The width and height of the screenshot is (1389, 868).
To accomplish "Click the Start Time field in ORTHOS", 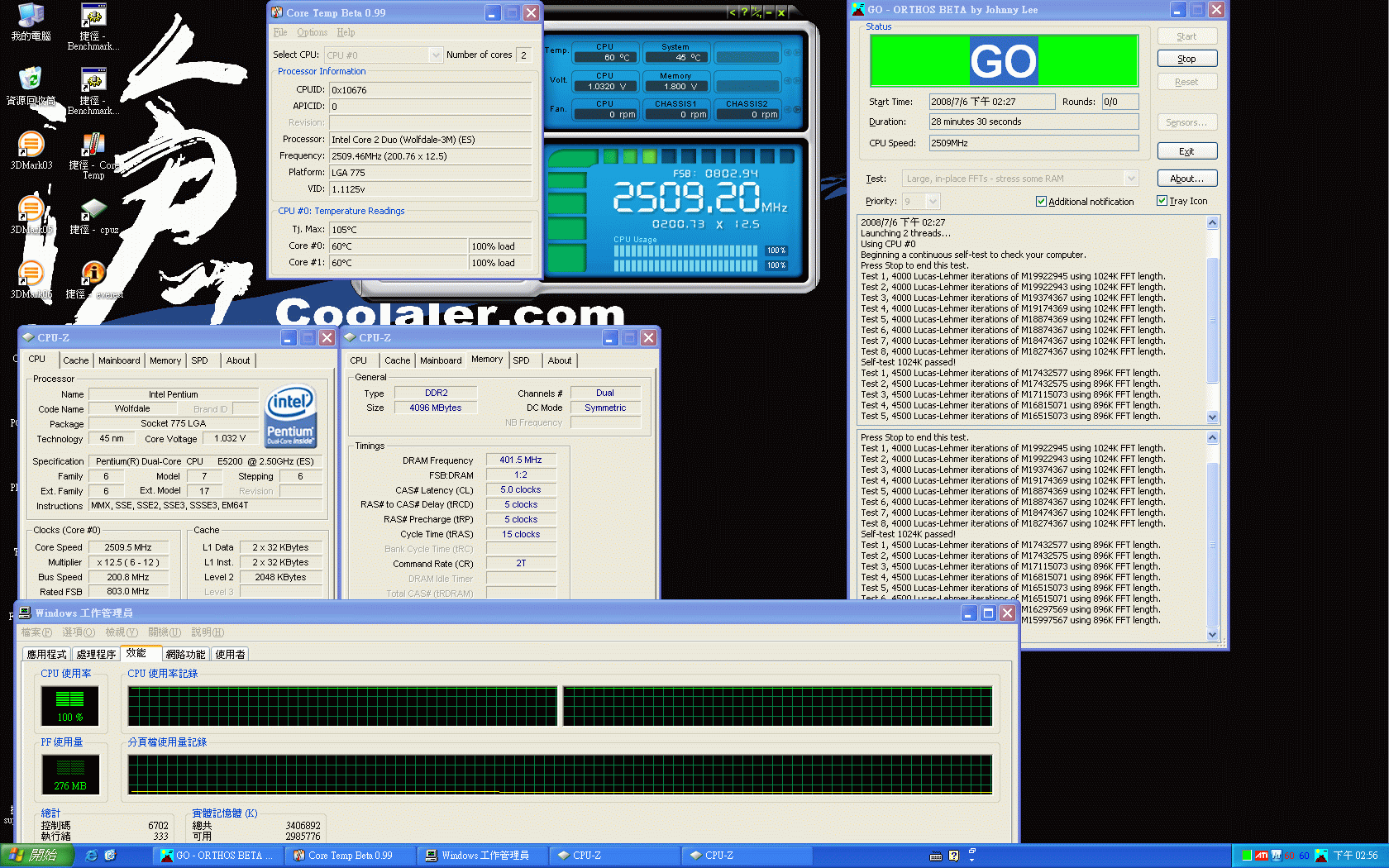I will pos(992,102).
